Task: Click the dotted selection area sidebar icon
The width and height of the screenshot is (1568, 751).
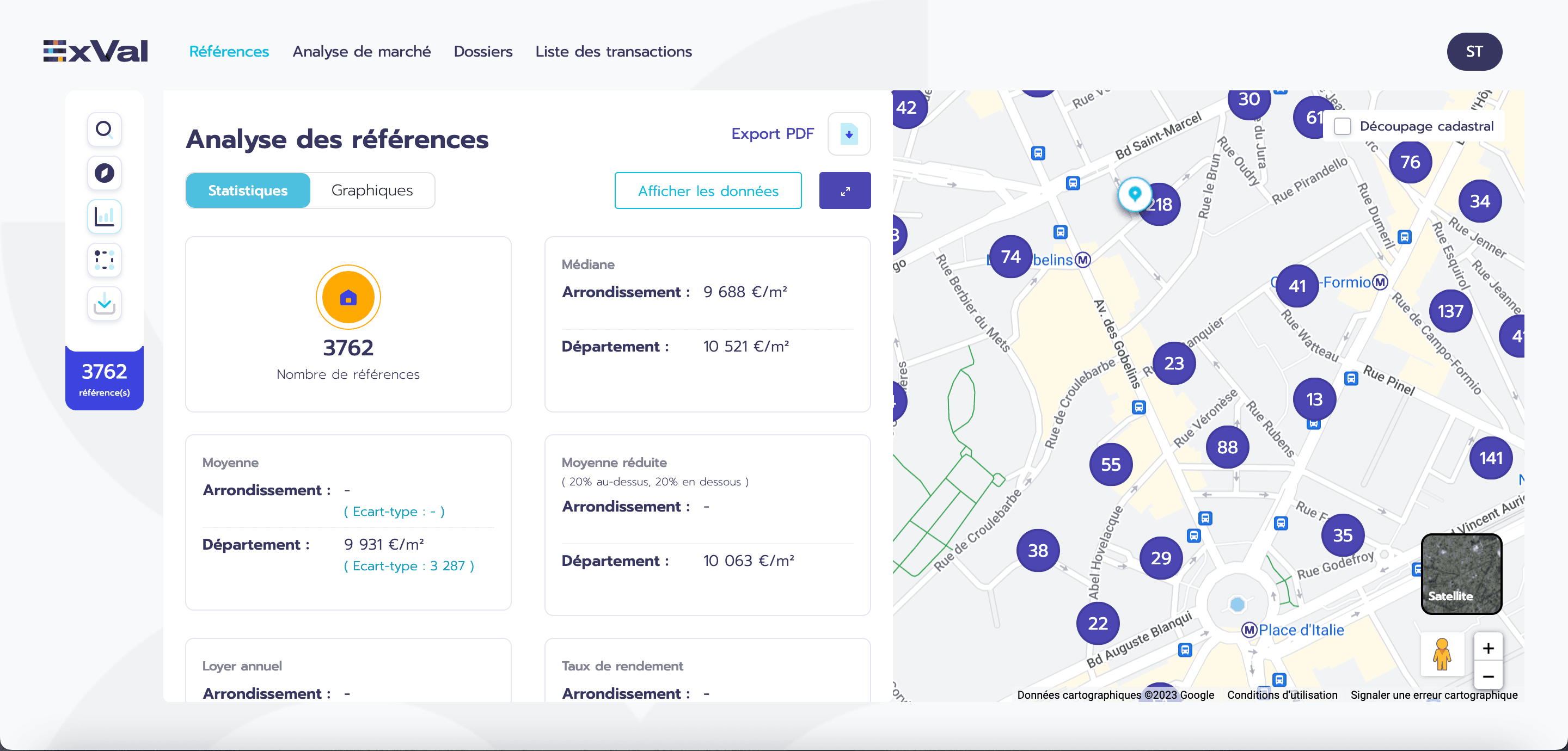Action: [x=104, y=260]
